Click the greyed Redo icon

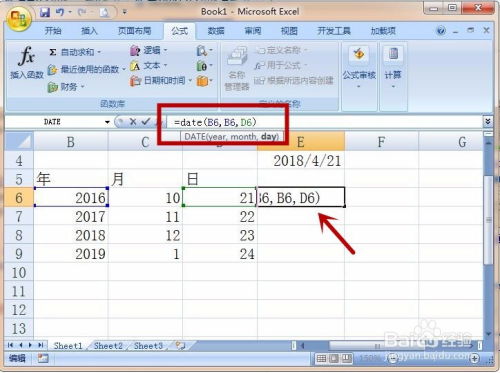[82, 13]
